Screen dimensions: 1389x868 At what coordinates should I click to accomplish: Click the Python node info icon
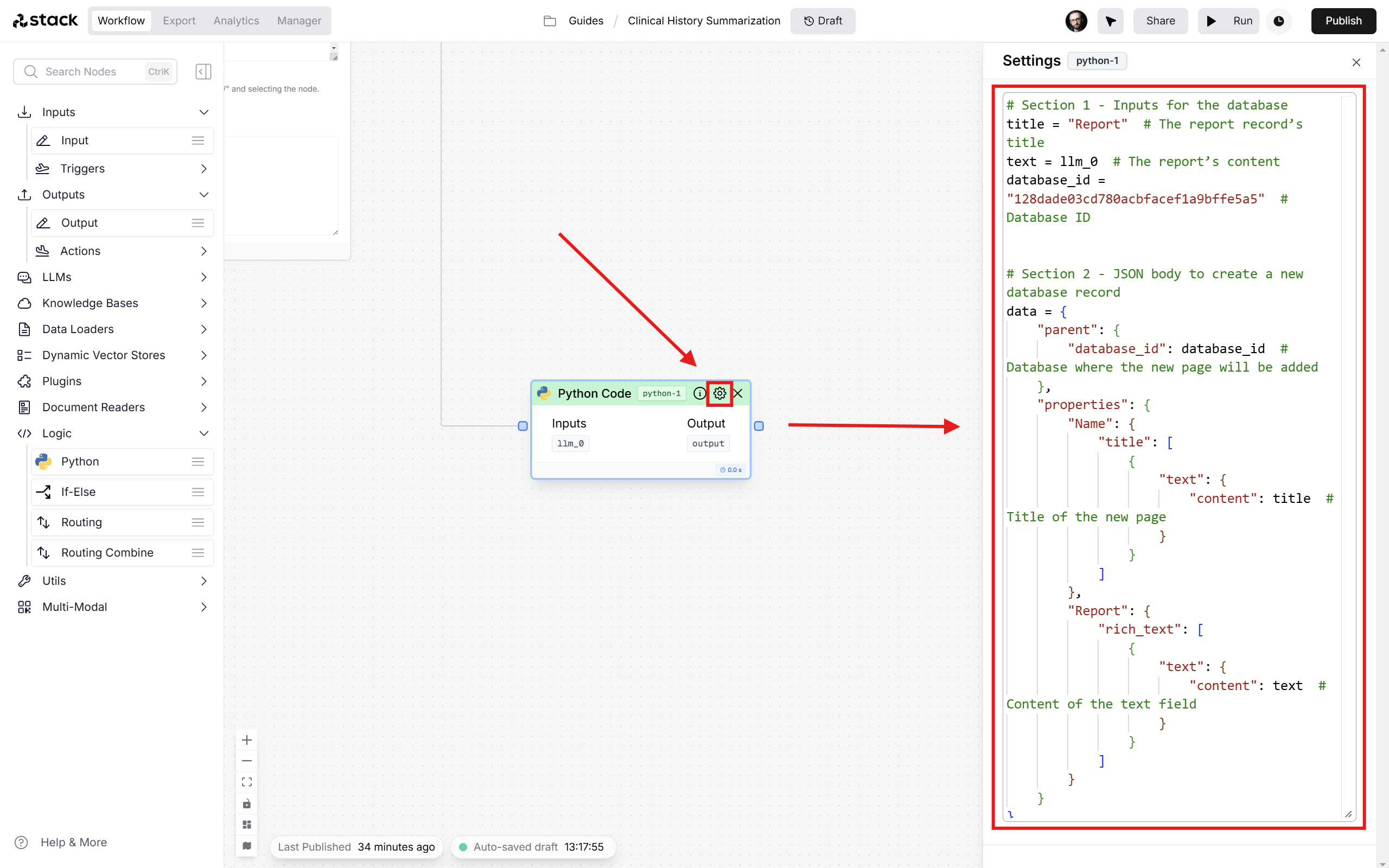click(x=700, y=392)
